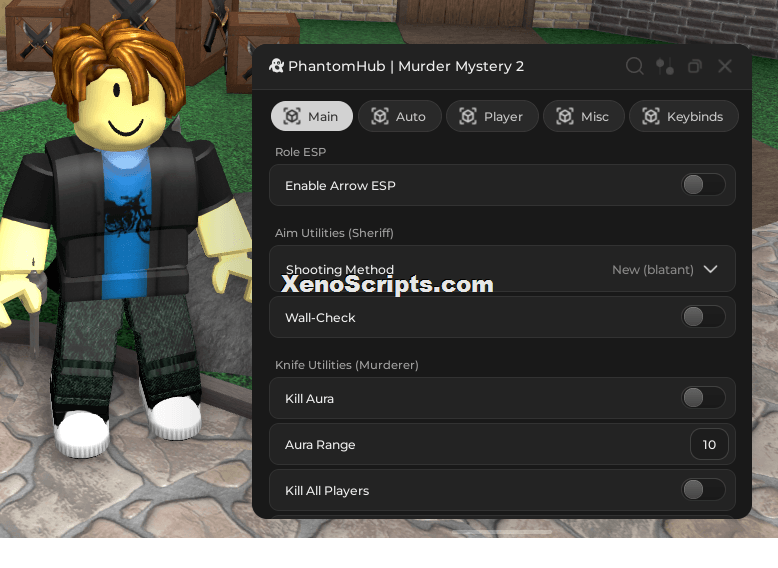Click the Knife Utilities (Murderer) heading
Image resolution: width=778 pixels, height=568 pixels.
pos(346,365)
